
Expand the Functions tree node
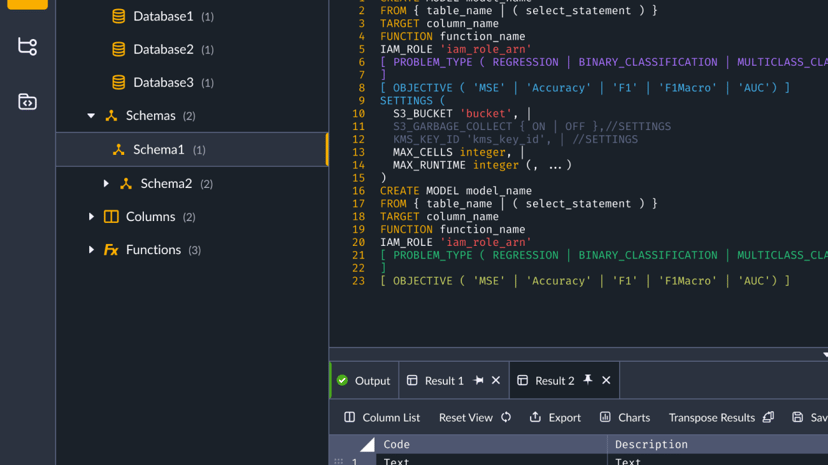pos(91,250)
